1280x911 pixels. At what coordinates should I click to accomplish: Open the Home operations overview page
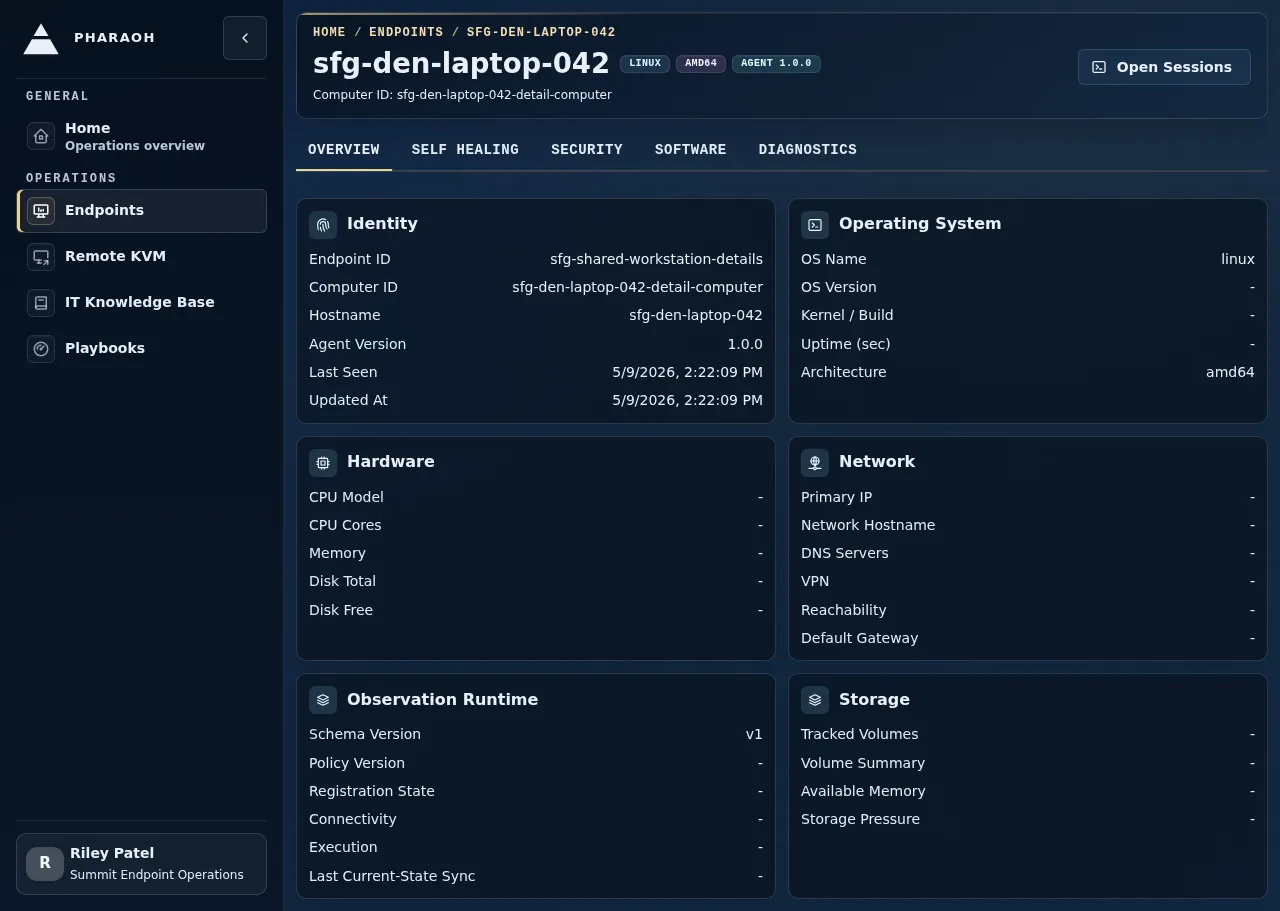[x=142, y=136]
